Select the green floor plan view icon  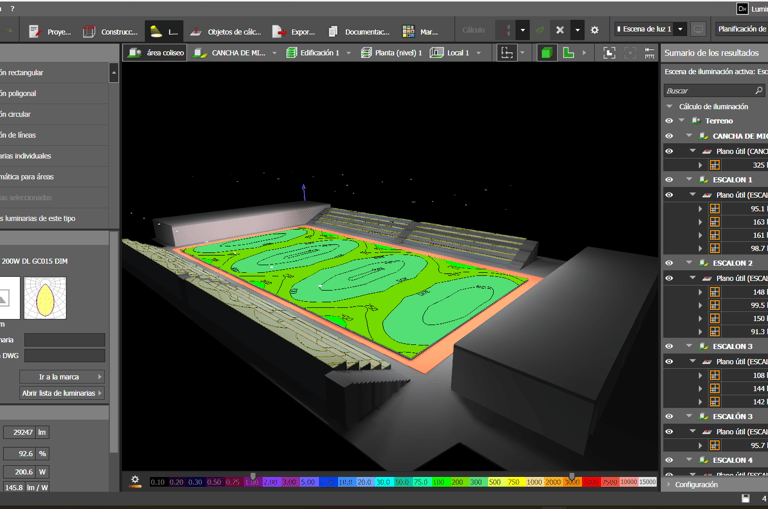pos(568,53)
